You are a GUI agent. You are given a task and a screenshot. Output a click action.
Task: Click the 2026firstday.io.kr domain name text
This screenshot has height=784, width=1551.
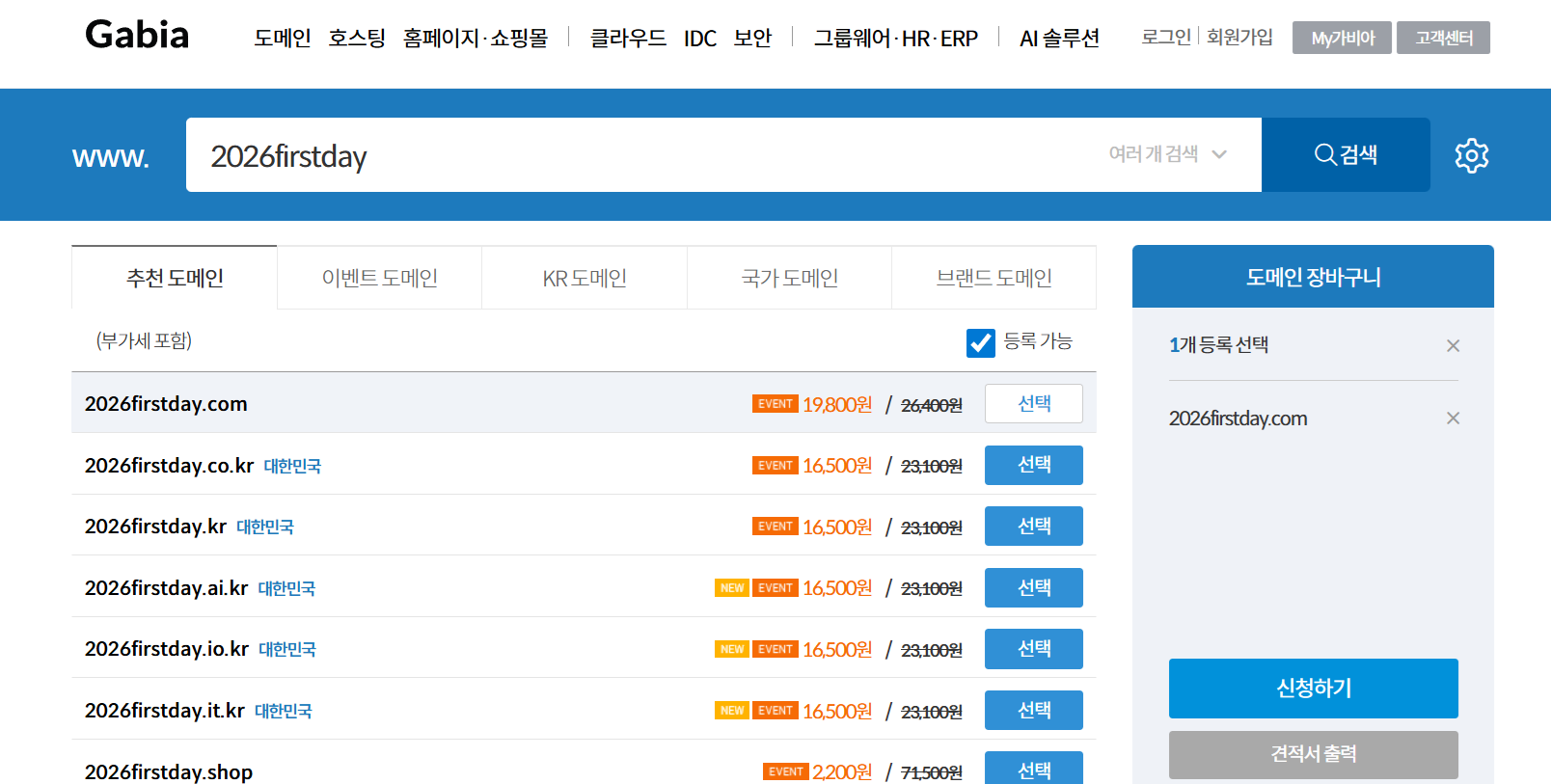[x=167, y=649]
